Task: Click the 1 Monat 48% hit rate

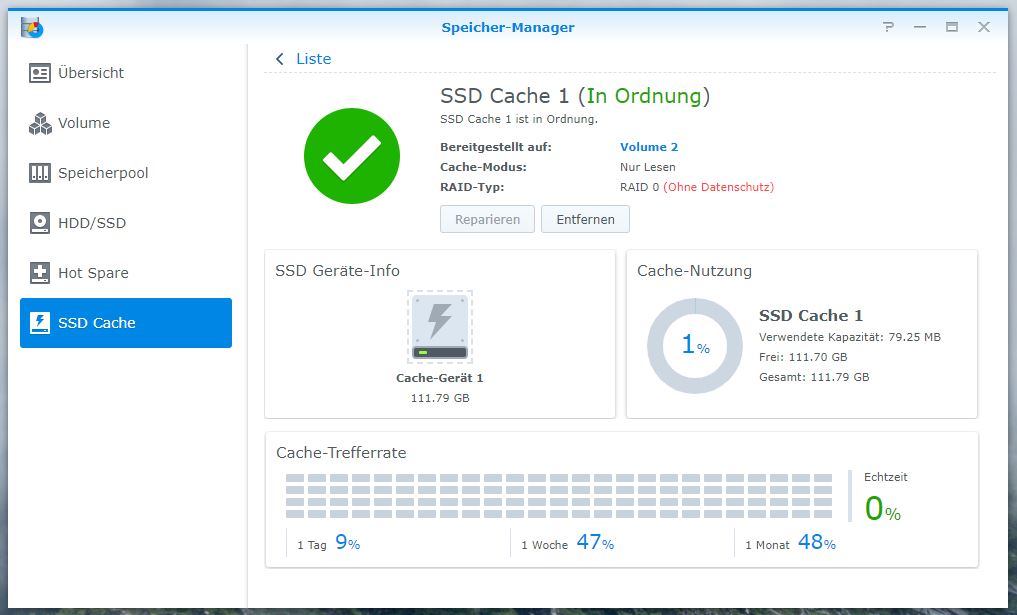Action: tap(791, 543)
